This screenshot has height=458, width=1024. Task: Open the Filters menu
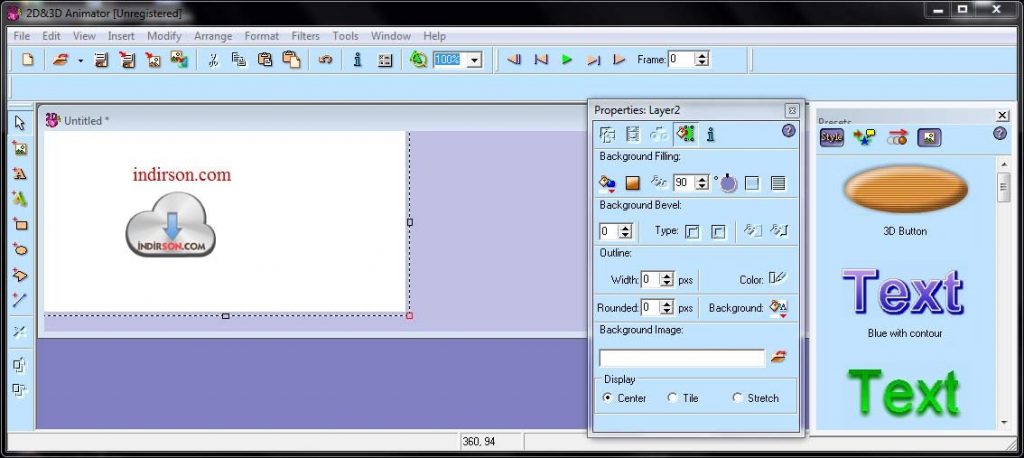305,36
